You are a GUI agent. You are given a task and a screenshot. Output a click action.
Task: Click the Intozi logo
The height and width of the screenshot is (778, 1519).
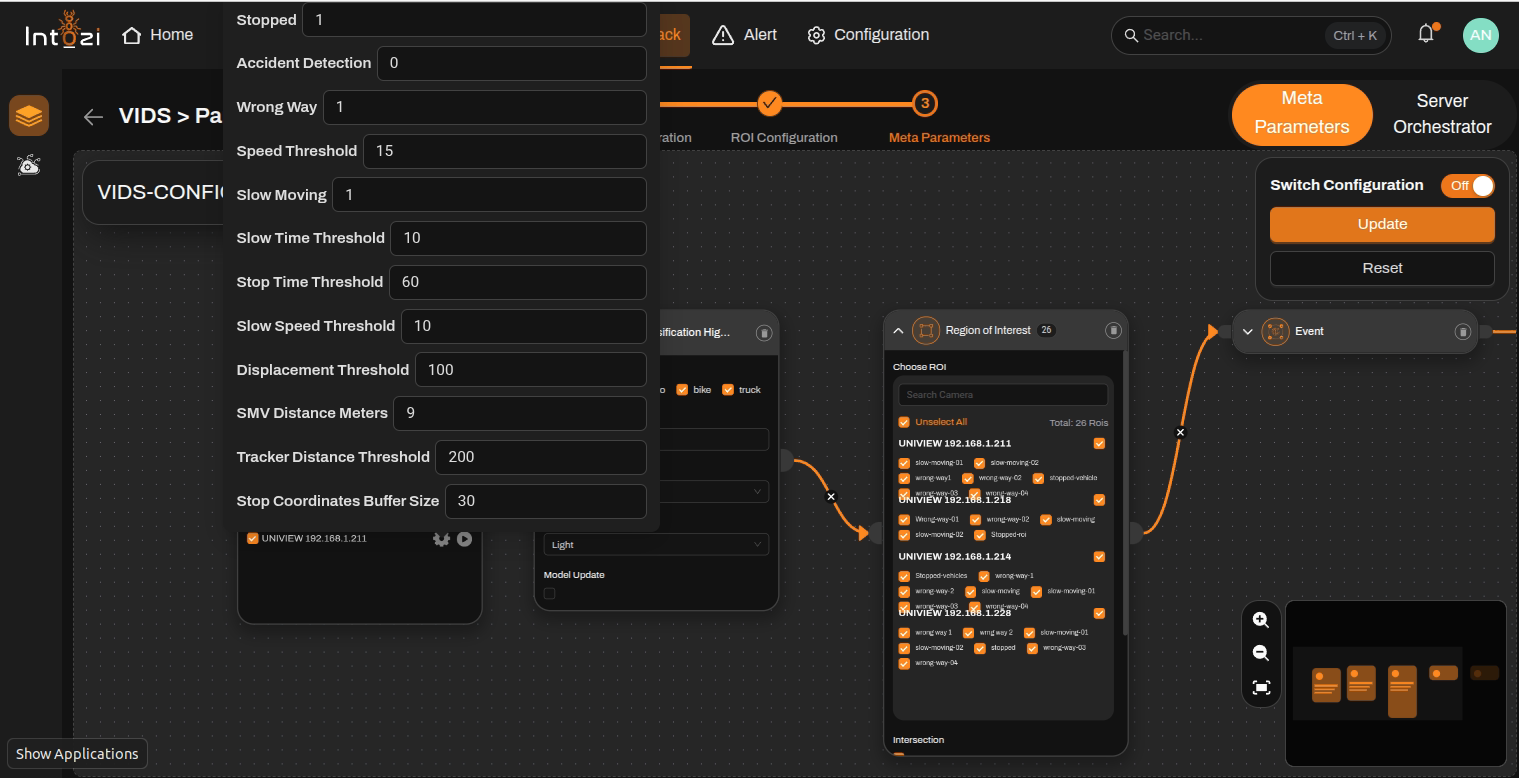tap(62, 32)
